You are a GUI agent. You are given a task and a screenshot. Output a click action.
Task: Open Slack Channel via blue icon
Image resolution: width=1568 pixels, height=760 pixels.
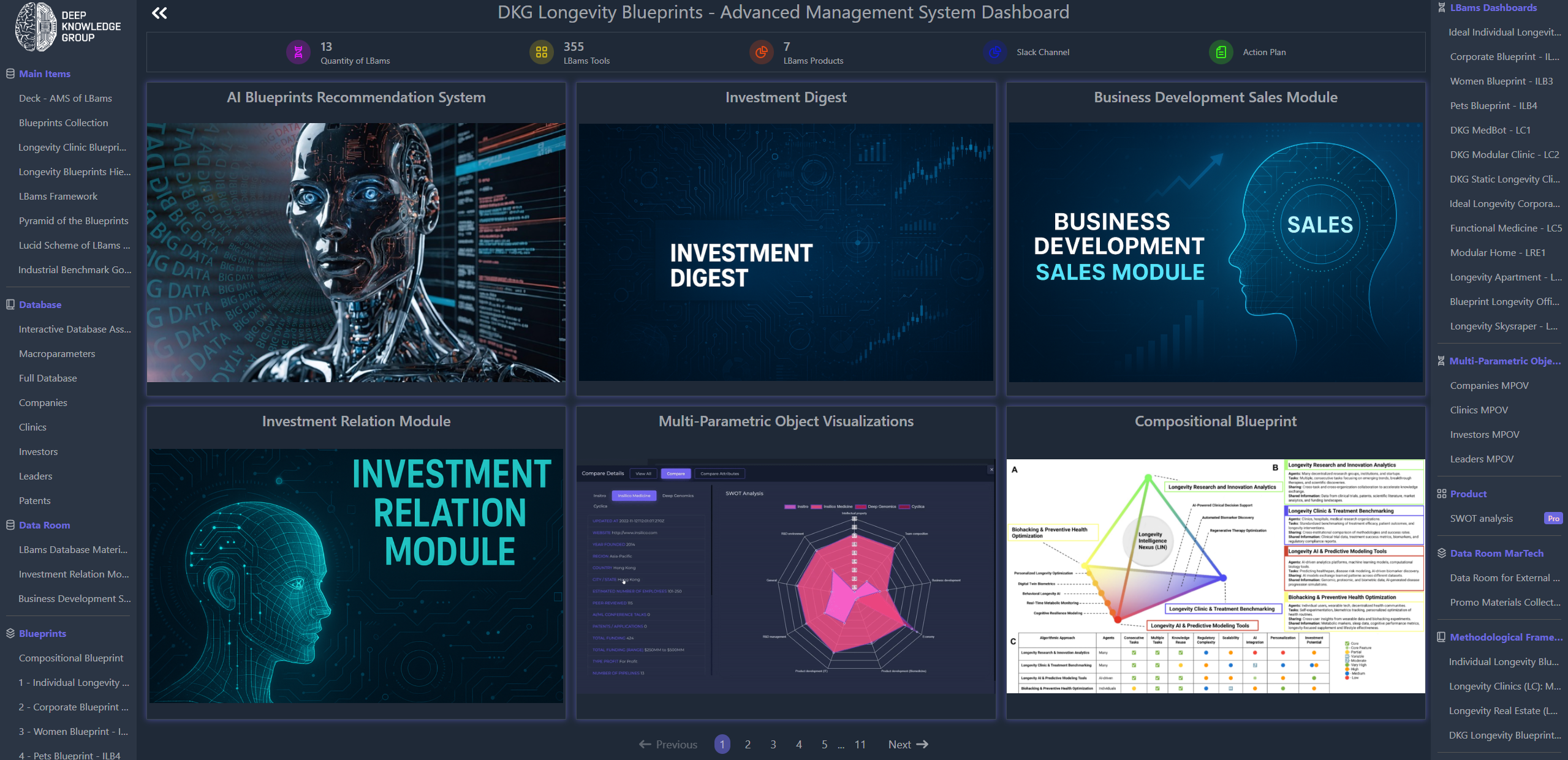[x=994, y=53]
